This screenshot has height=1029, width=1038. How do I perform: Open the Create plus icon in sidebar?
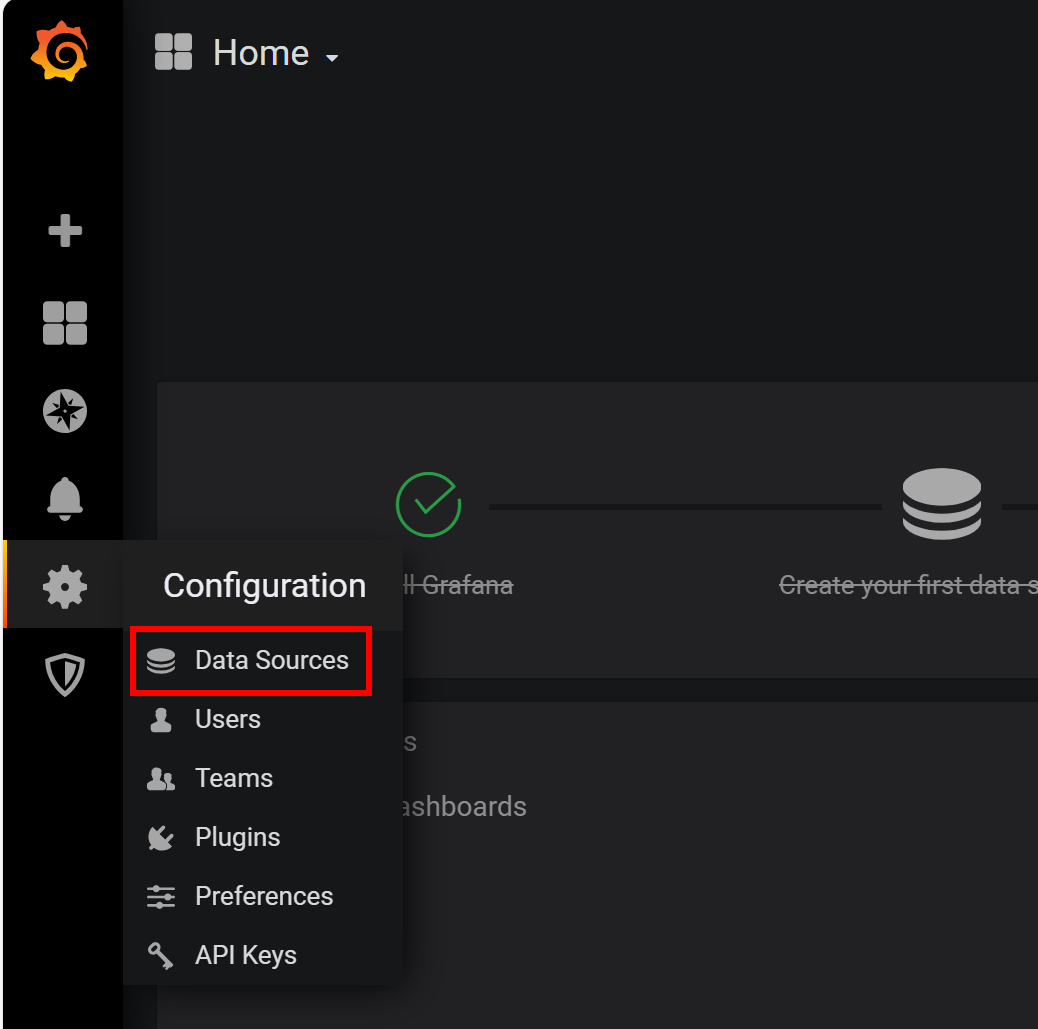tap(65, 230)
